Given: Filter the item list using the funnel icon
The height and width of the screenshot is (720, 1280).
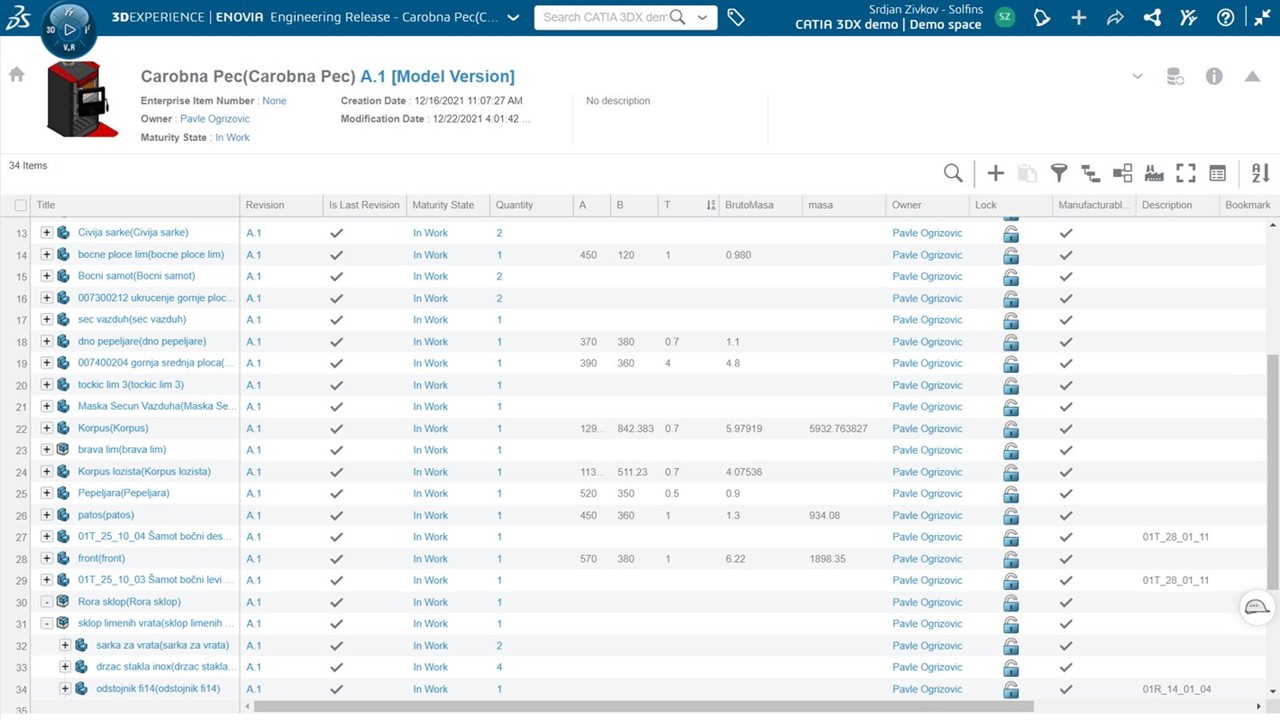Looking at the screenshot, I should click(1059, 172).
